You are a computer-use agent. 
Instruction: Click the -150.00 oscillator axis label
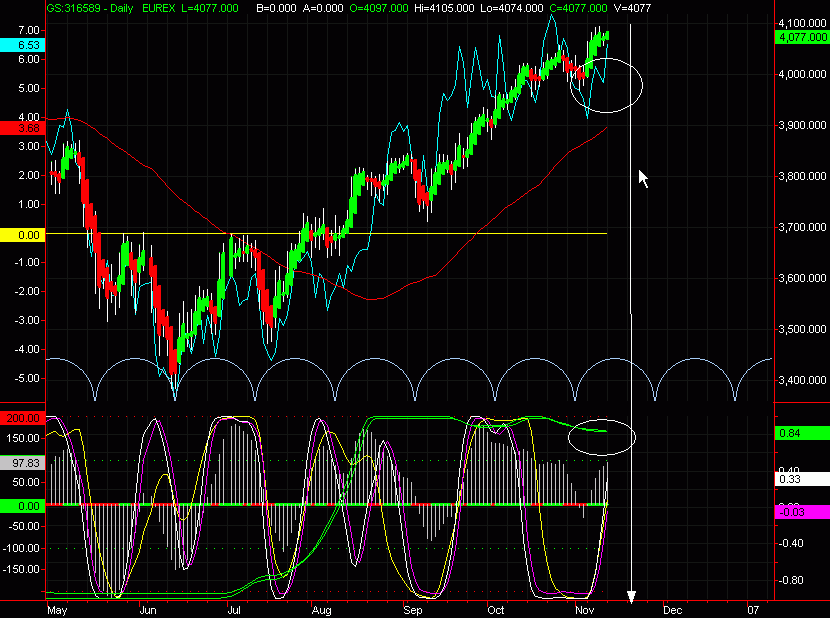(x=21, y=570)
